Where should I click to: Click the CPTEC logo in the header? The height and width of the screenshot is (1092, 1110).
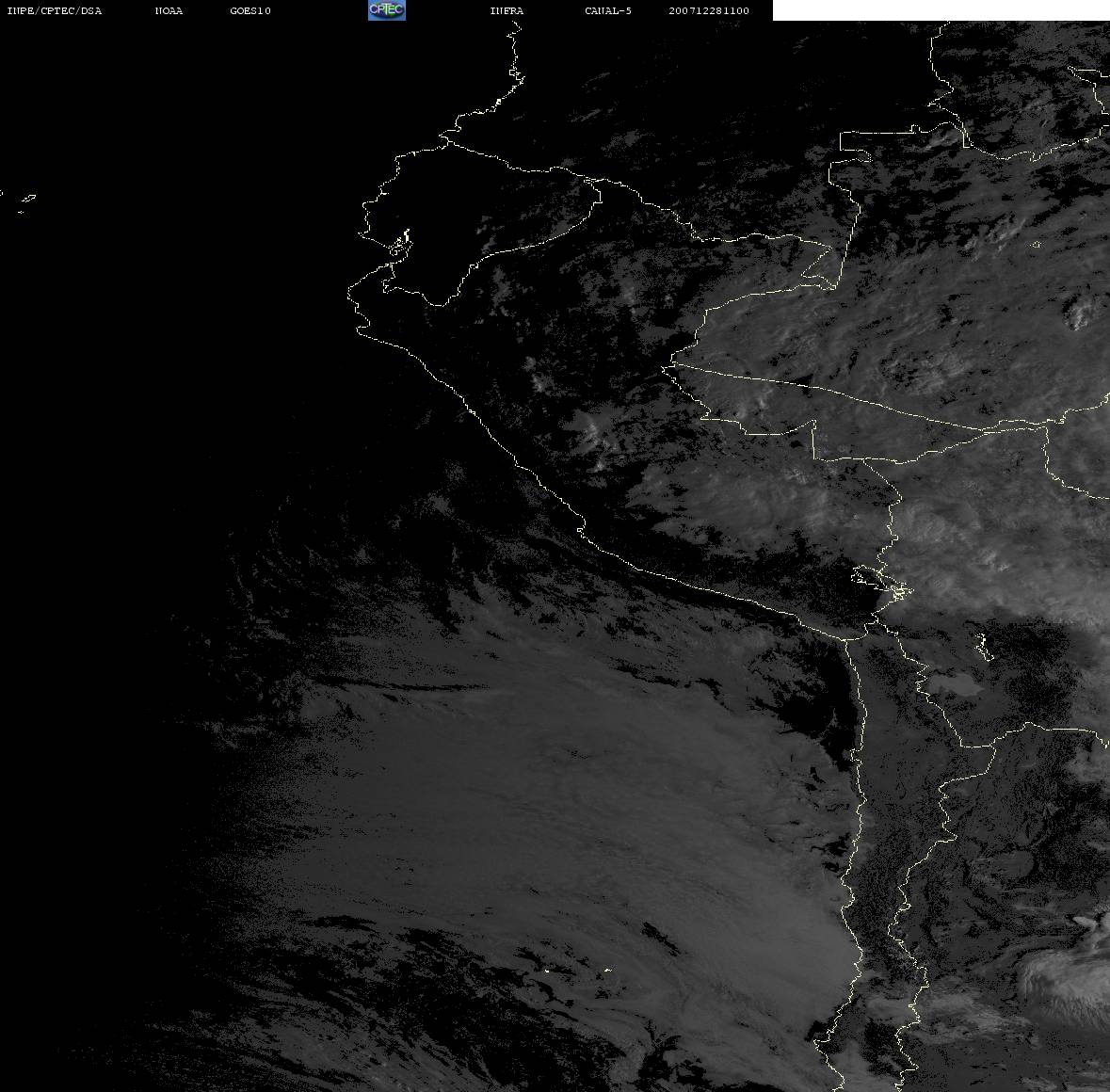coord(387,10)
